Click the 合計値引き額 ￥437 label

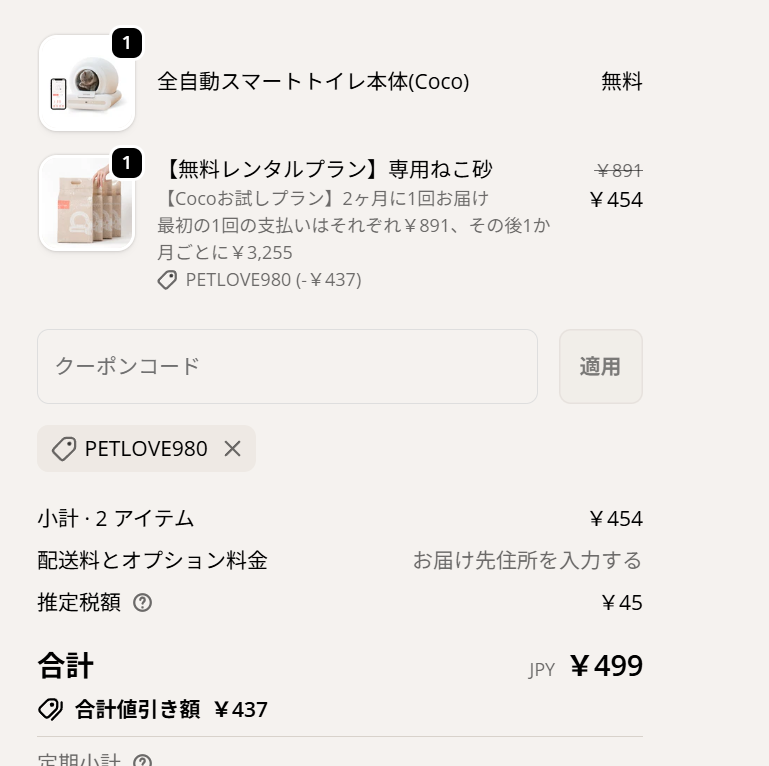coord(171,709)
